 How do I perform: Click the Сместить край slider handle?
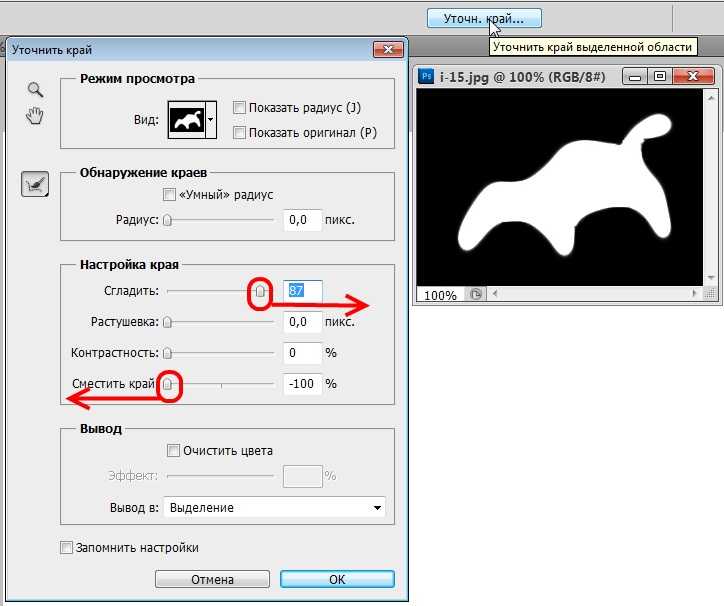pos(168,384)
